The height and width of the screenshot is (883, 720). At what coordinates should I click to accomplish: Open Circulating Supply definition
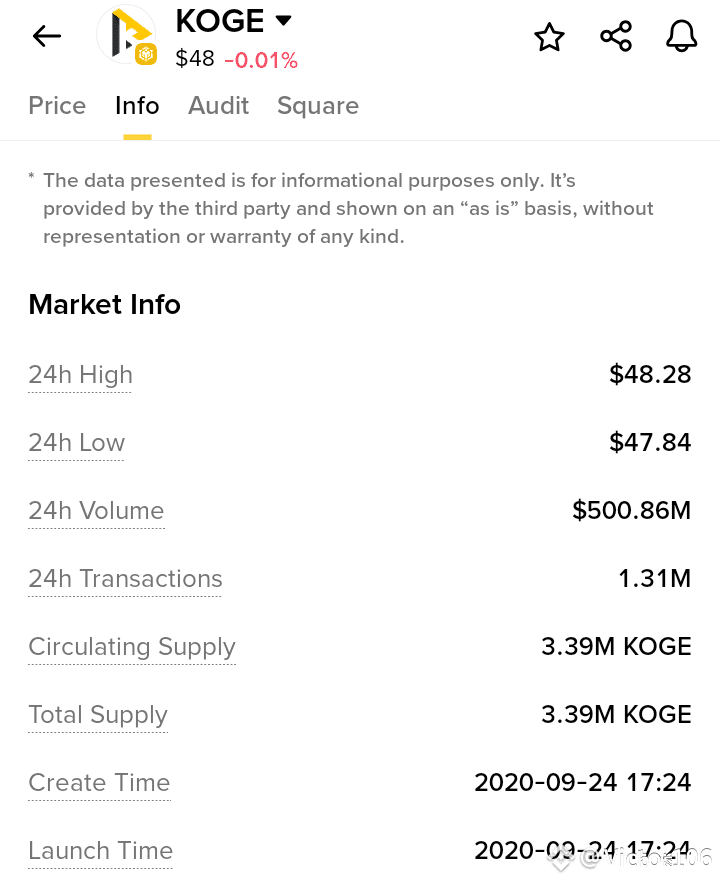[x=132, y=647]
